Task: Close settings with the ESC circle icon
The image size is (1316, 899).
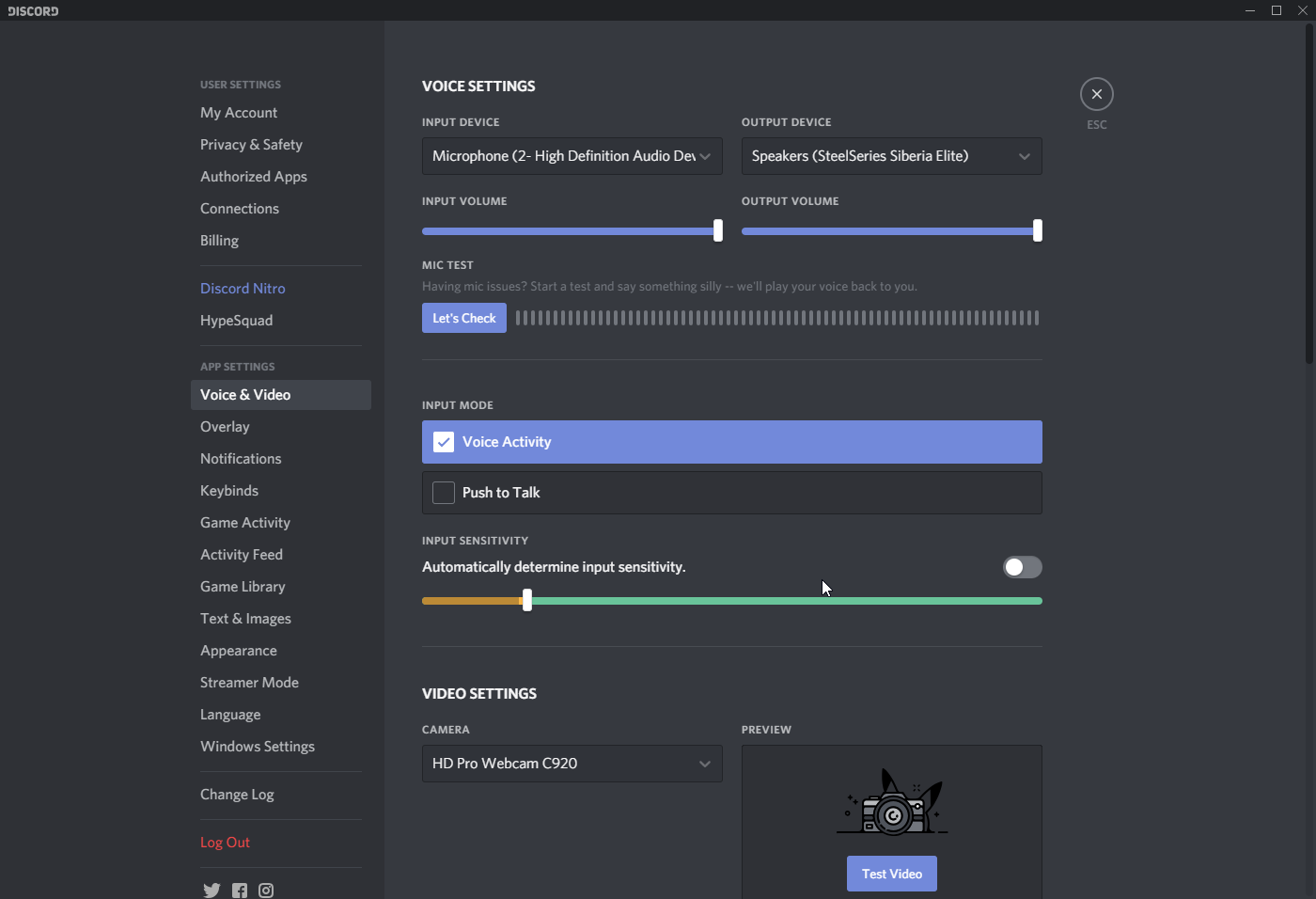Action: tap(1097, 94)
